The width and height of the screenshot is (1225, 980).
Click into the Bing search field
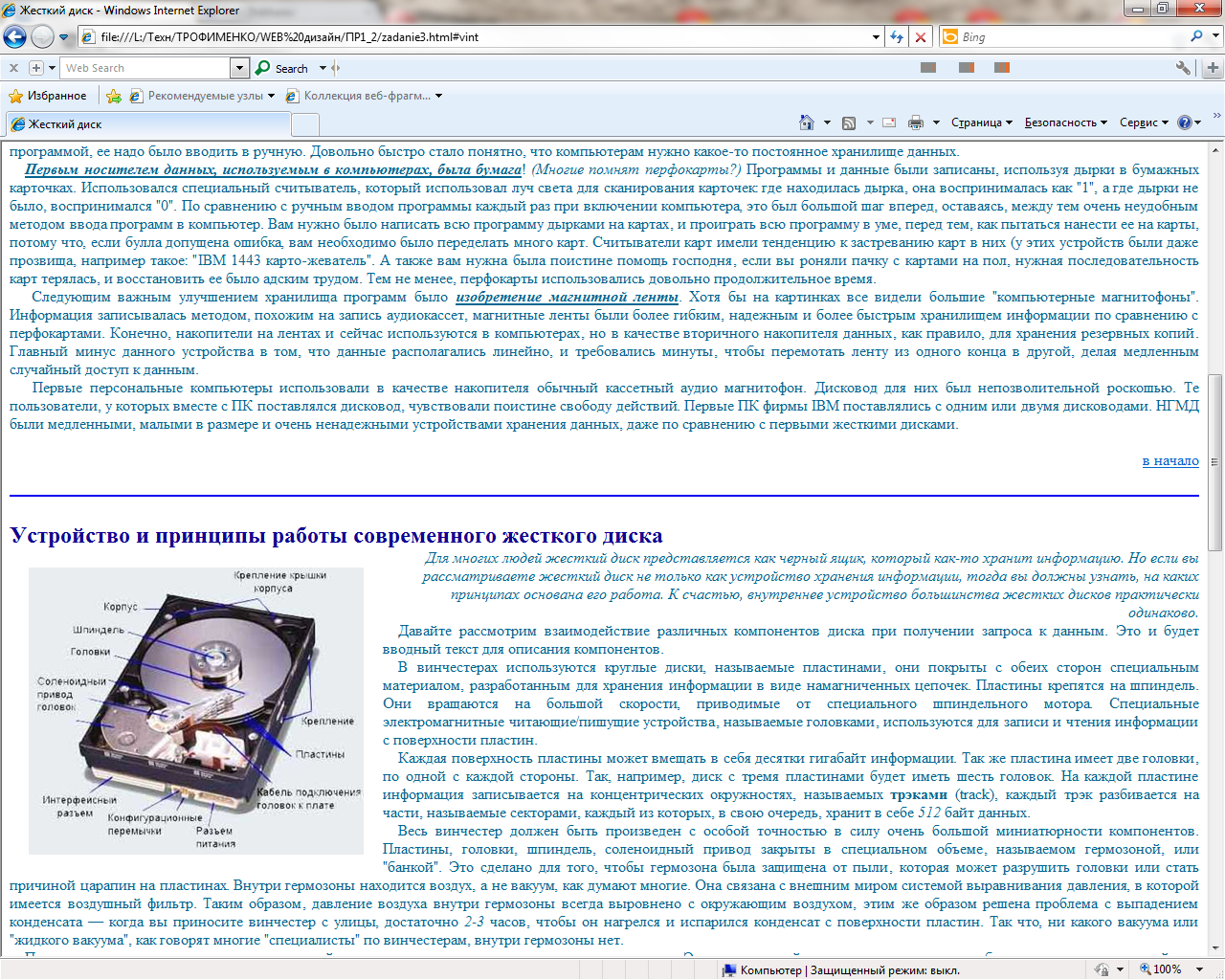pos(1072,36)
